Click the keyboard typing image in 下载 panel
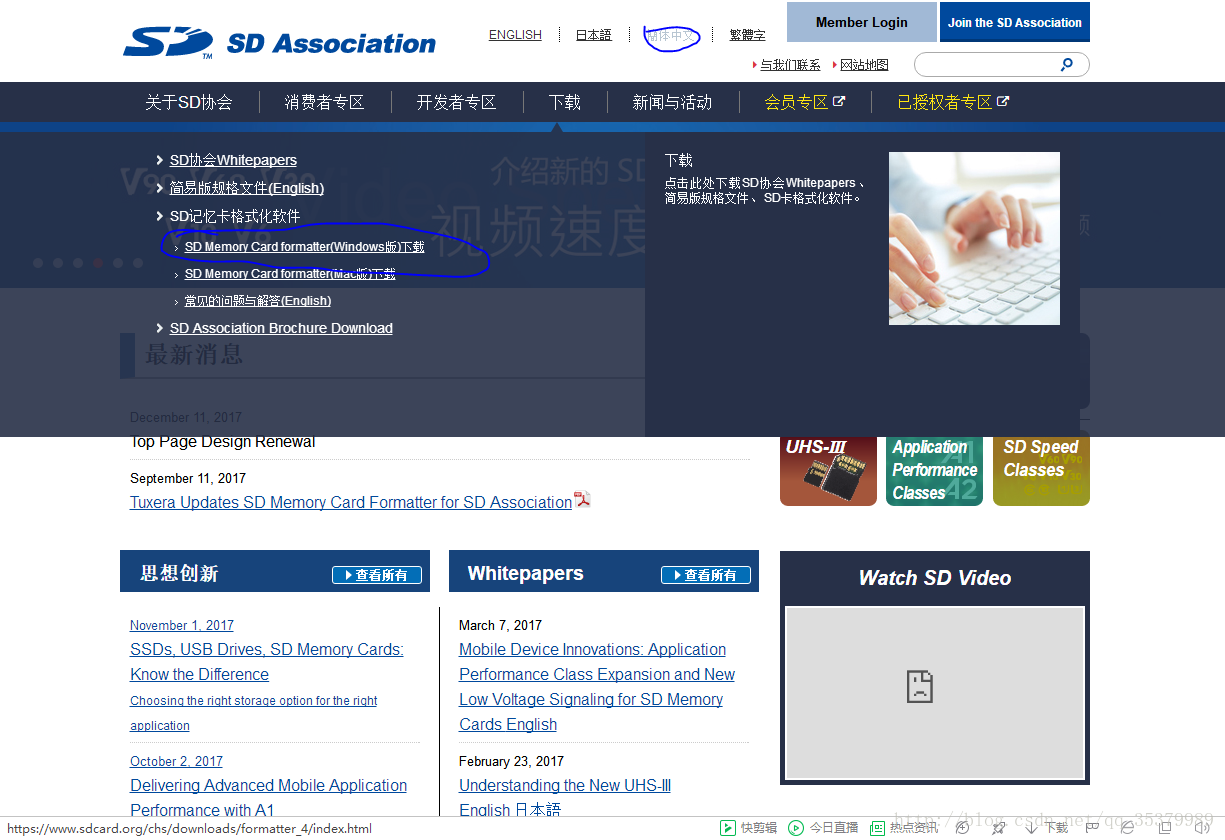Viewport: 1225px width, 840px height. (x=974, y=238)
